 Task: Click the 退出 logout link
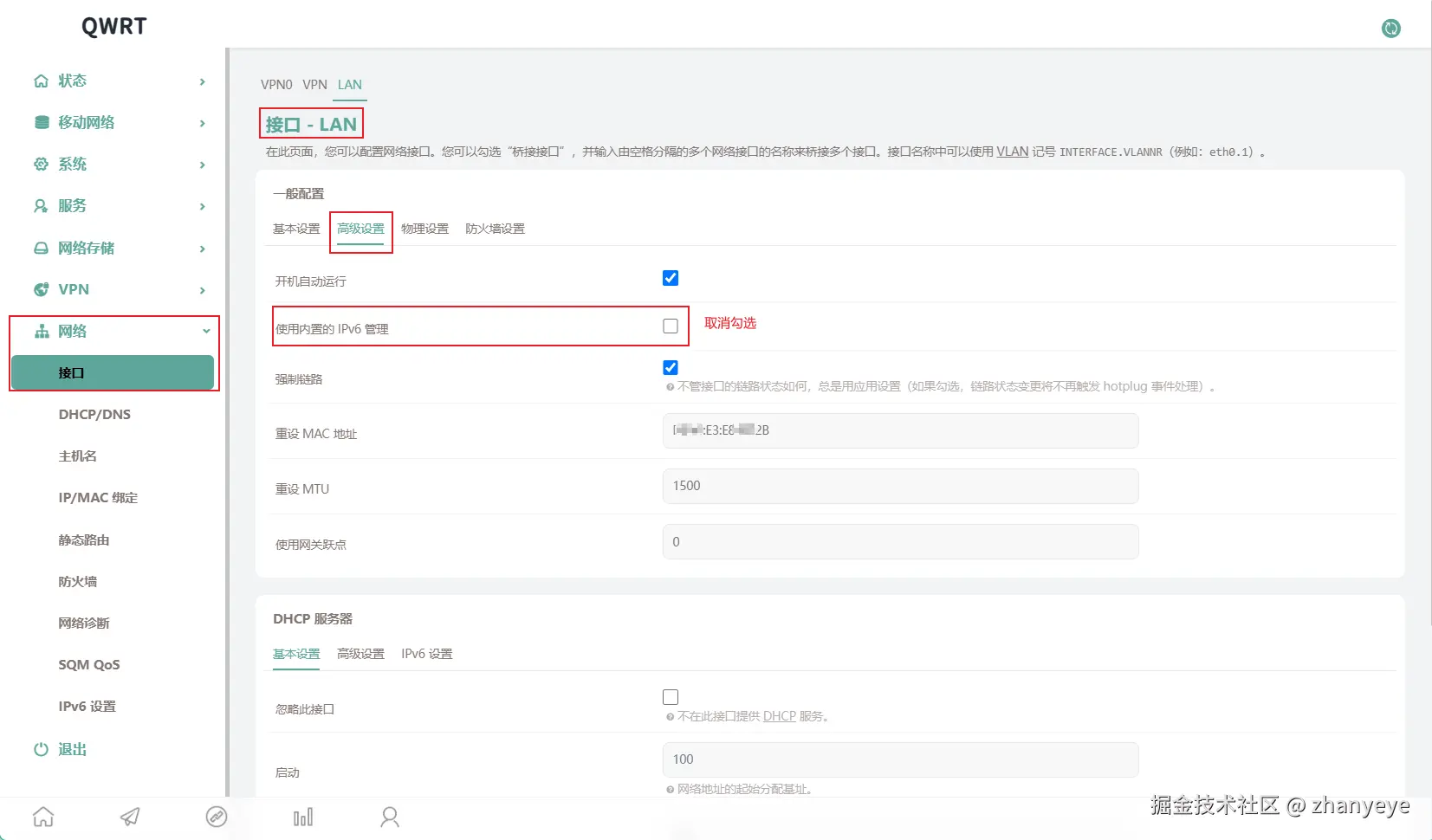click(72, 749)
